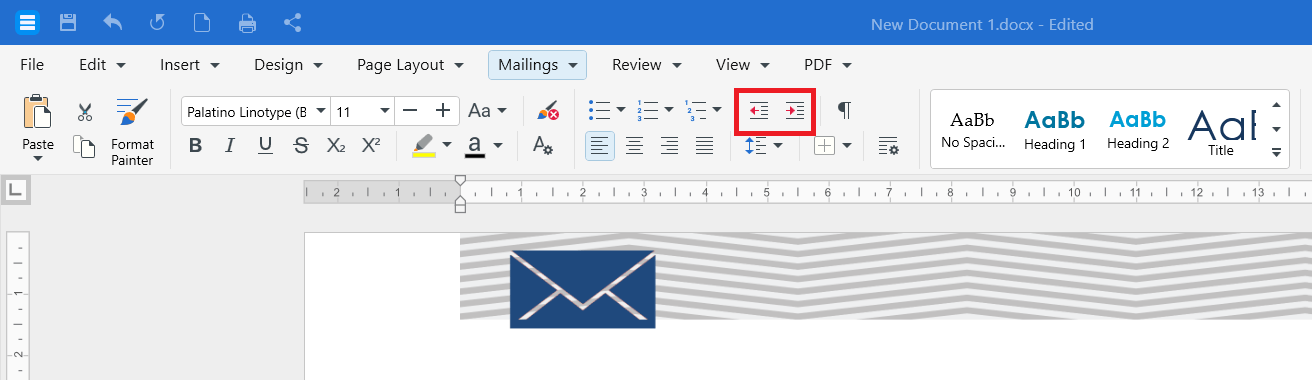Share the document
1312x380 pixels.
pyautogui.click(x=292, y=22)
